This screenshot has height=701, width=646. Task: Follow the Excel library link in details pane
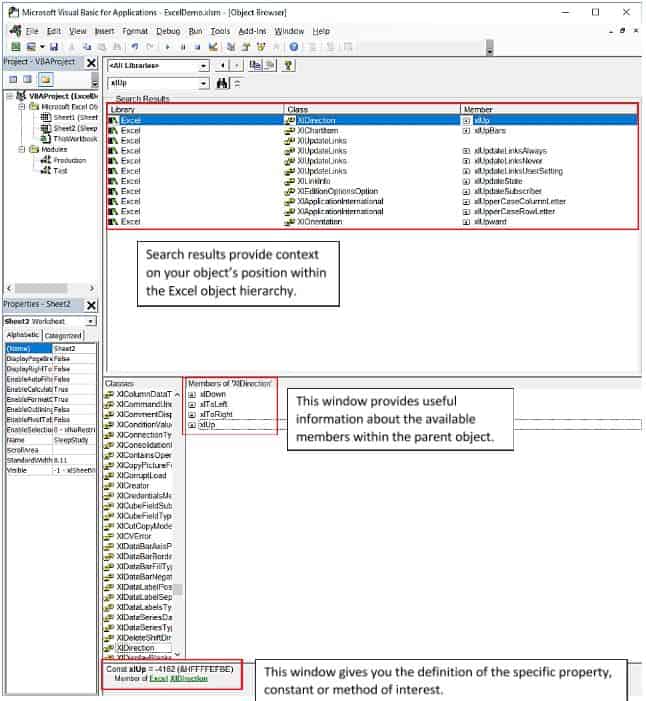pyautogui.click(x=158, y=678)
